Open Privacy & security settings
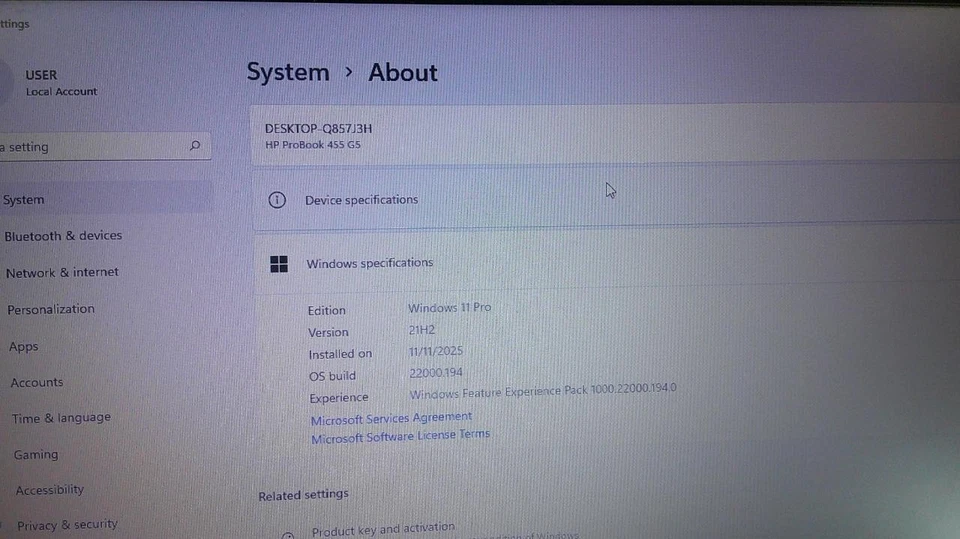 pos(67,525)
